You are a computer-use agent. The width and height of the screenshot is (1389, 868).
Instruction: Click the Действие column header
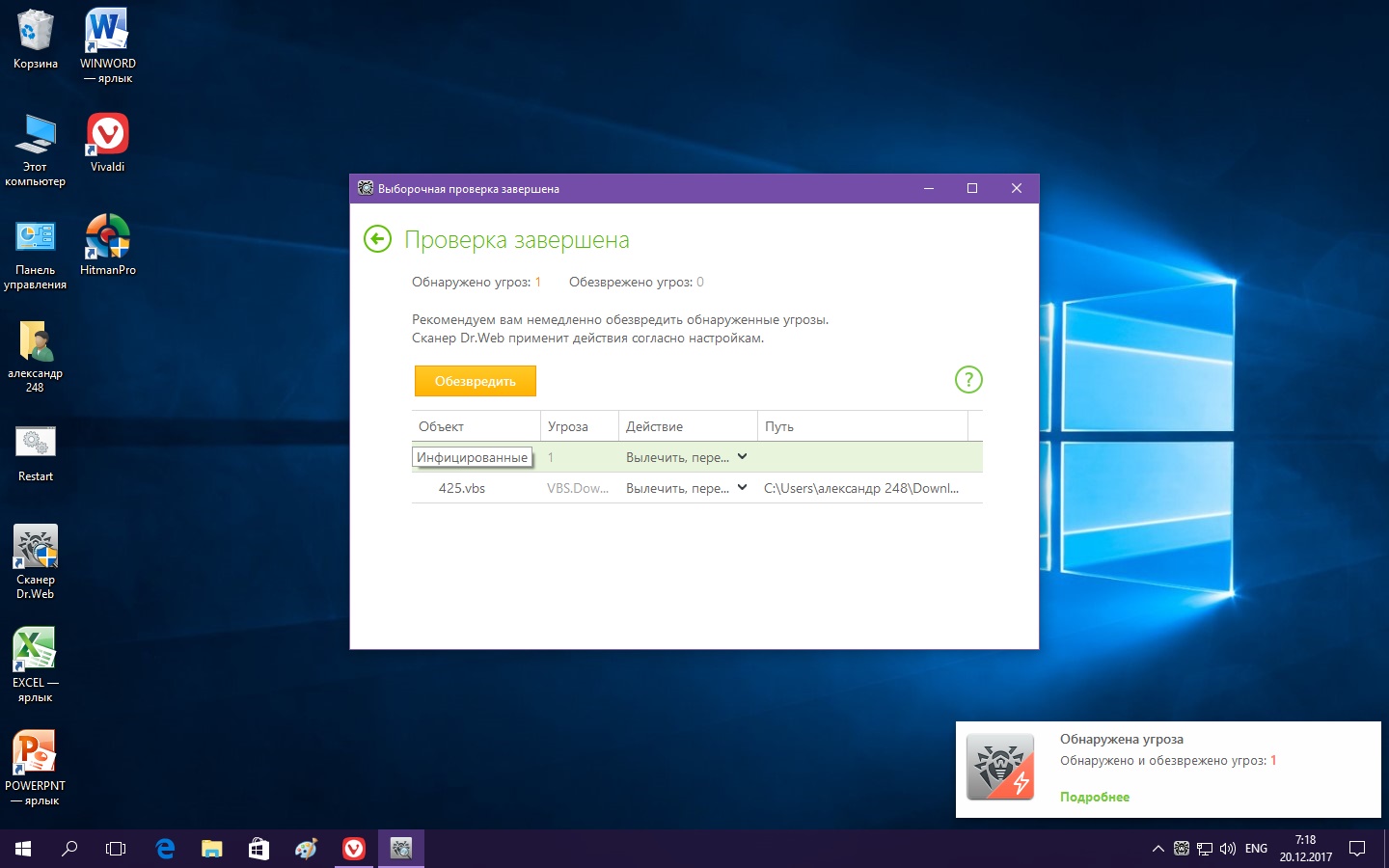point(688,426)
